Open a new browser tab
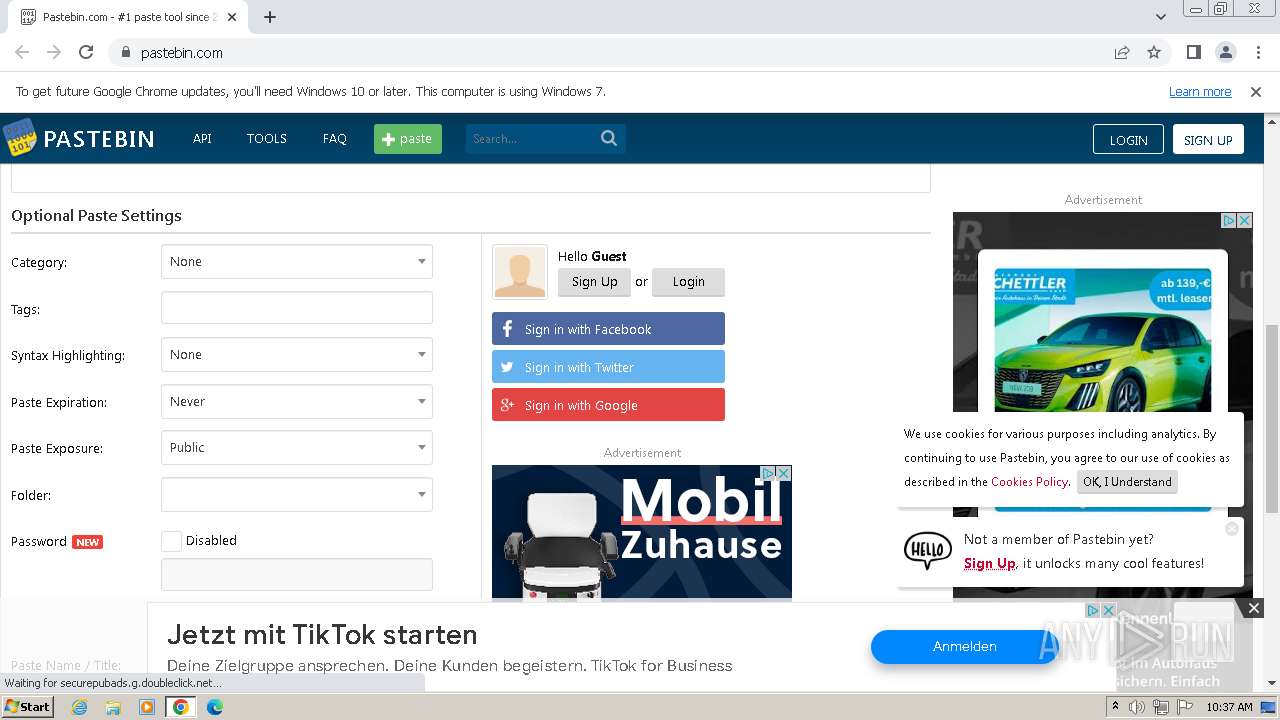The height and width of the screenshot is (720, 1280). (x=269, y=17)
